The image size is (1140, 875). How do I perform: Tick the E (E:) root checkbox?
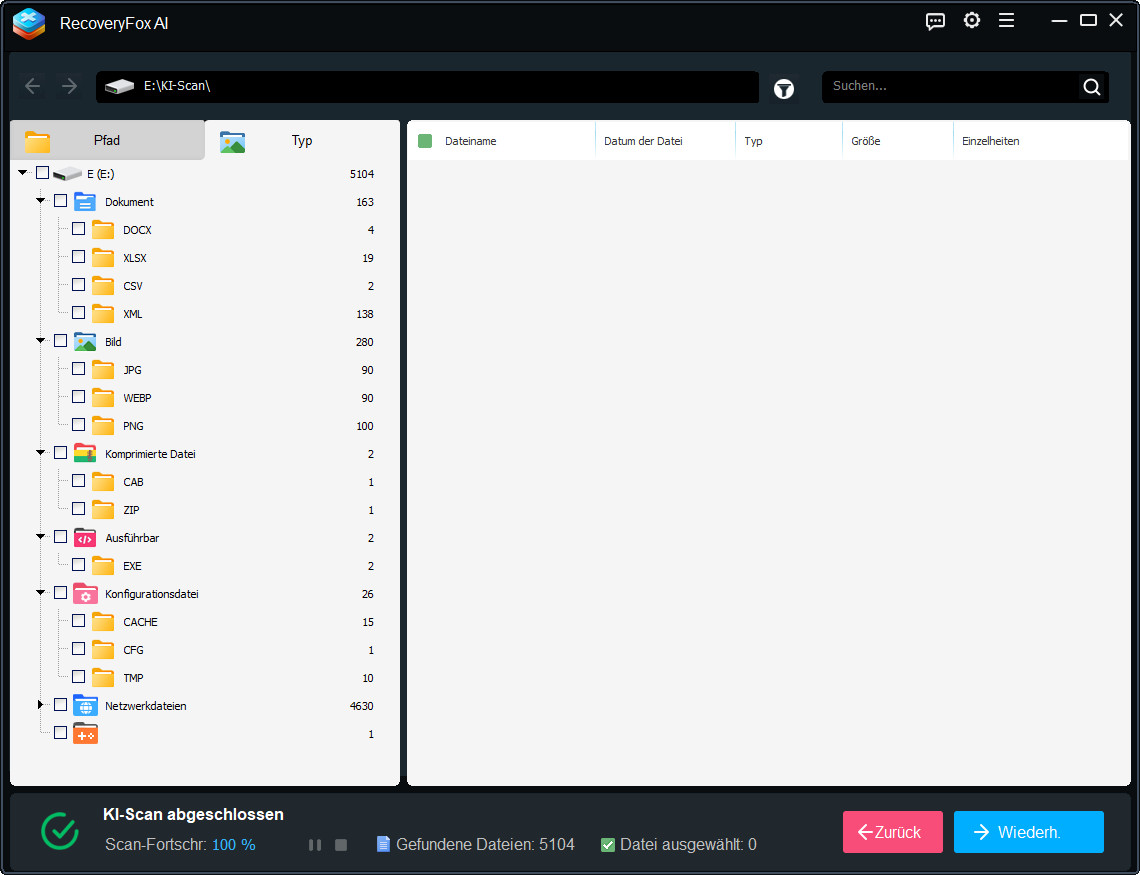[x=42, y=173]
